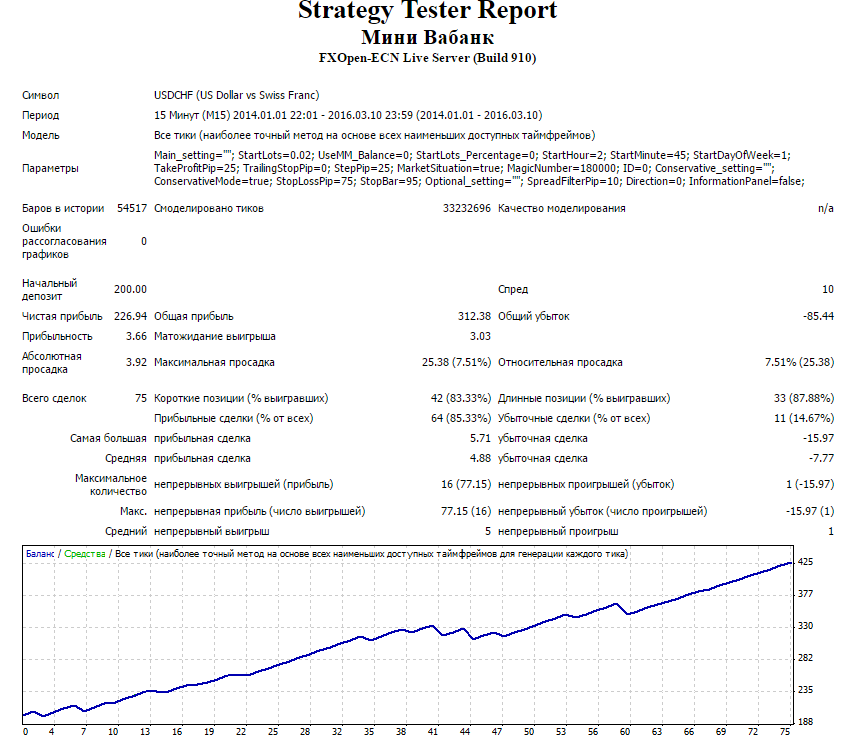Select profit trades value '64 (85.33%)'
The image size is (866, 743).
pyautogui.click(x=461, y=418)
